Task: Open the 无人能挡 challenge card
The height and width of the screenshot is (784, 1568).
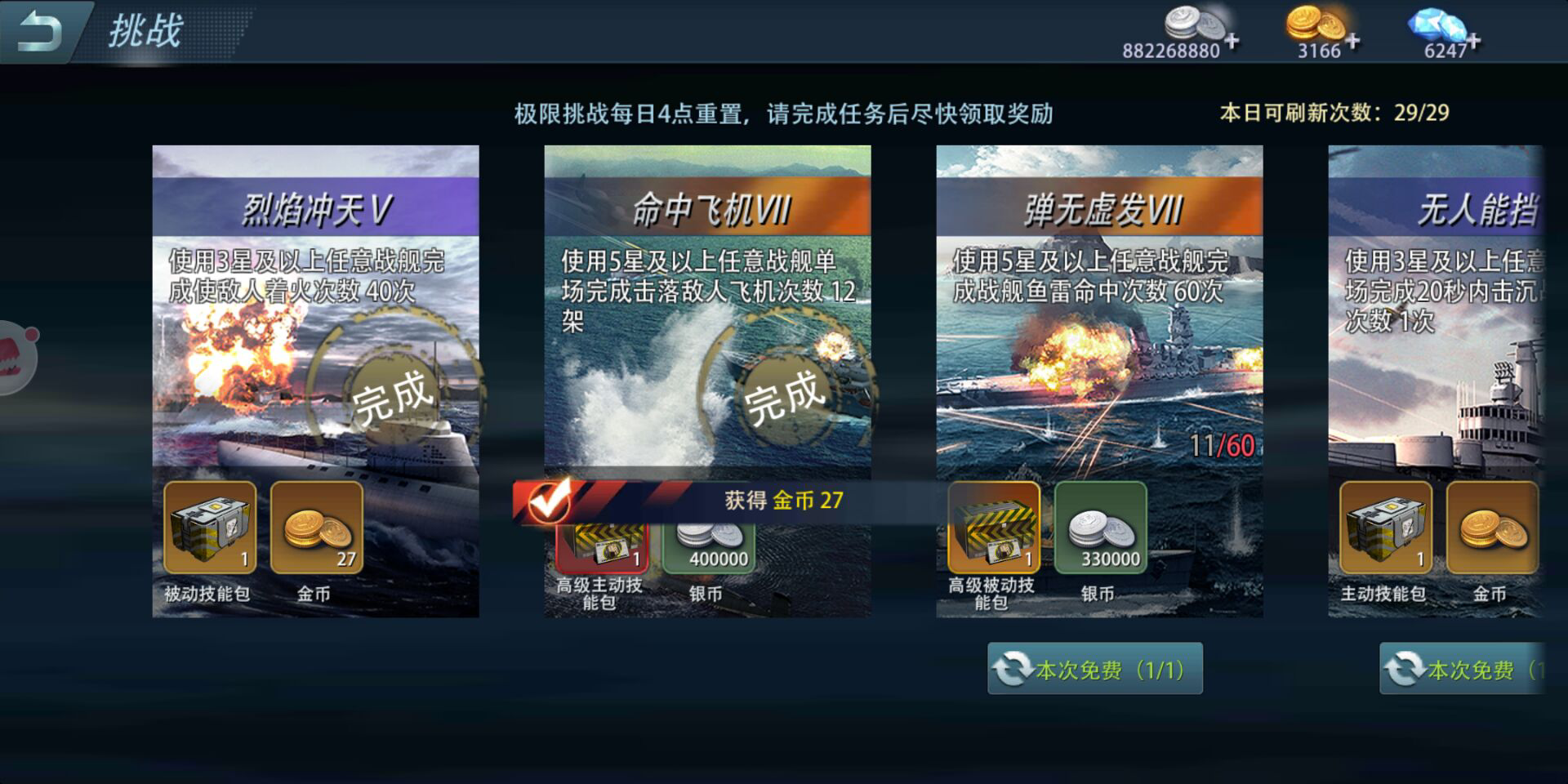Action: coord(1436,381)
